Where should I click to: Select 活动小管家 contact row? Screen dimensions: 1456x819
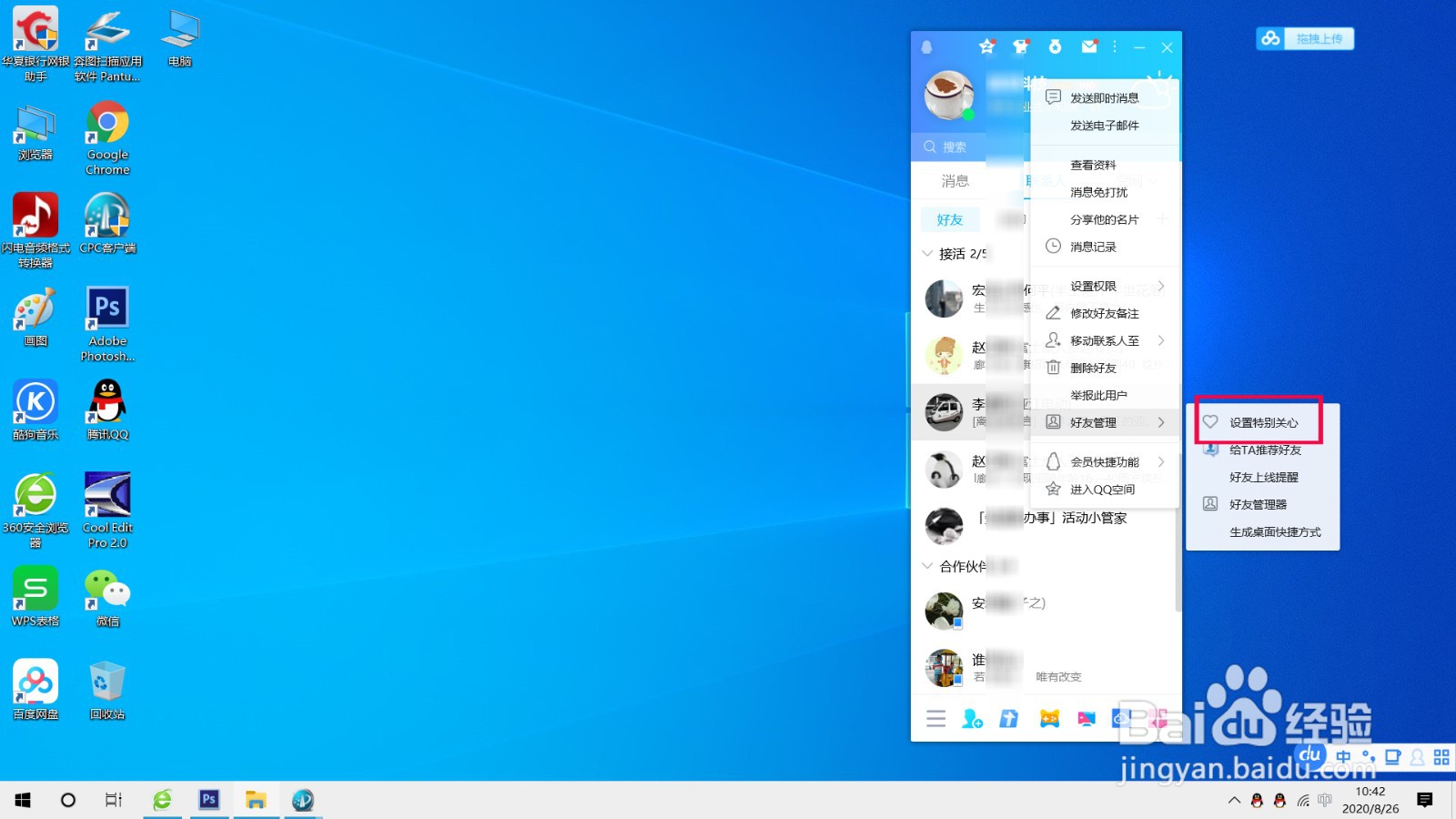[x=1043, y=525]
